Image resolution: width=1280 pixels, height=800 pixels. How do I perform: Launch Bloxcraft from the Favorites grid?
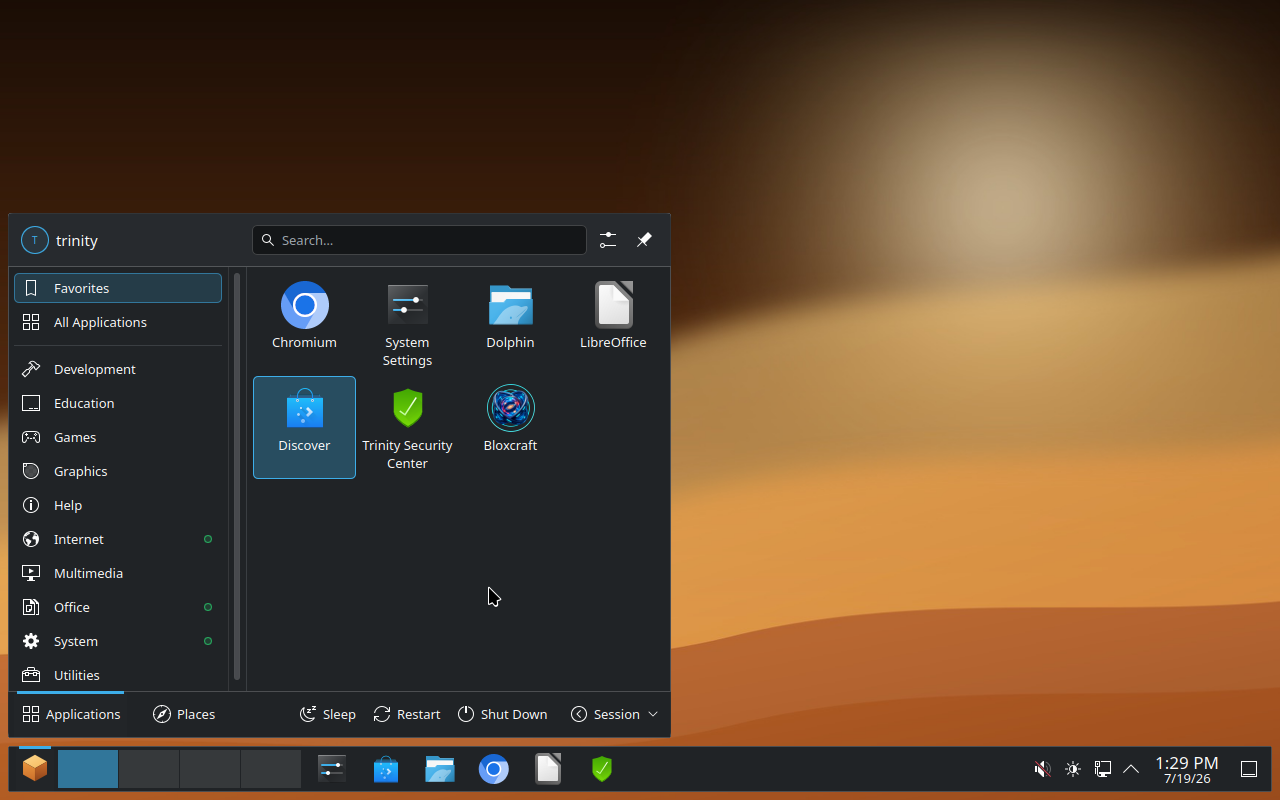coord(510,427)
